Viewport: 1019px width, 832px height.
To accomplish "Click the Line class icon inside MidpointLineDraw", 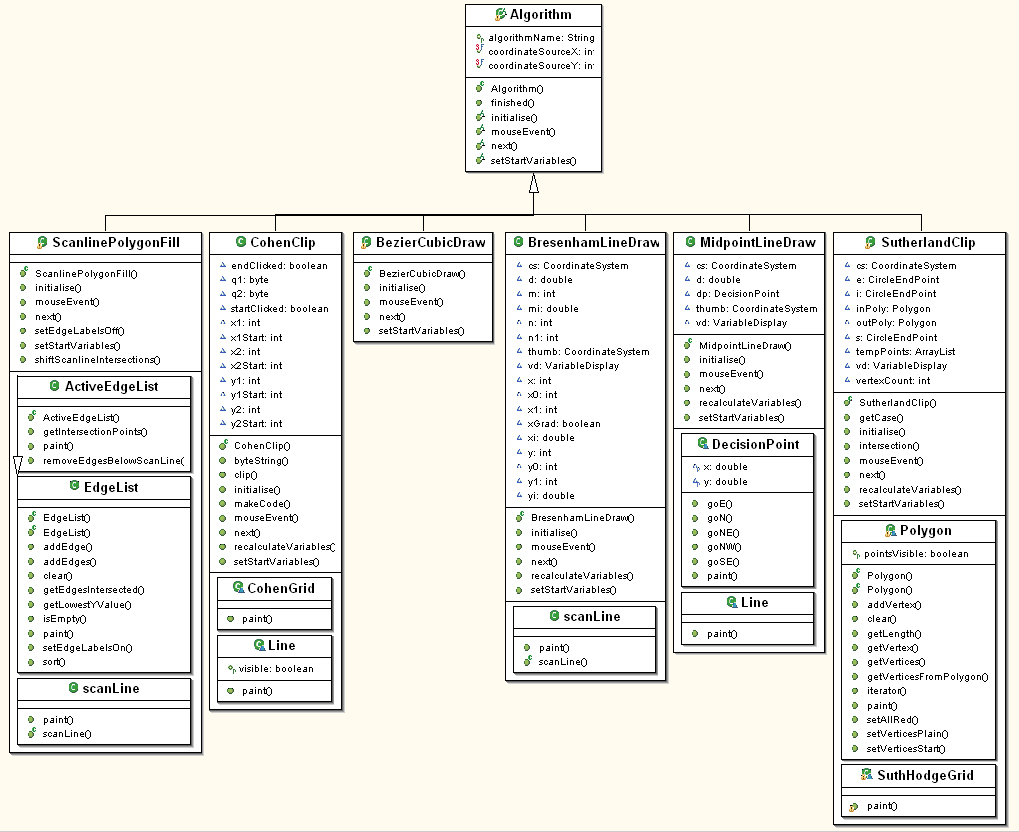I will point(732,603).
